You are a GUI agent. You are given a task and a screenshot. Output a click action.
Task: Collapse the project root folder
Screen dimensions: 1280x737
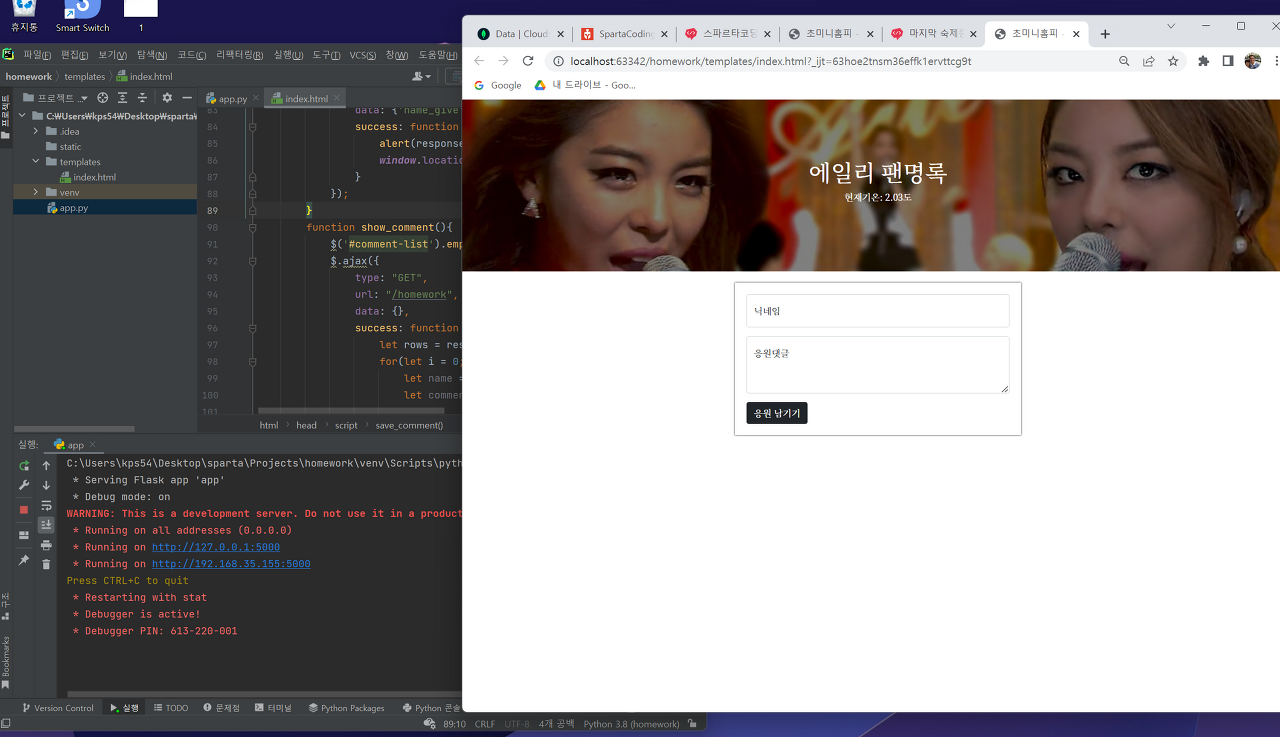(23, 116)
